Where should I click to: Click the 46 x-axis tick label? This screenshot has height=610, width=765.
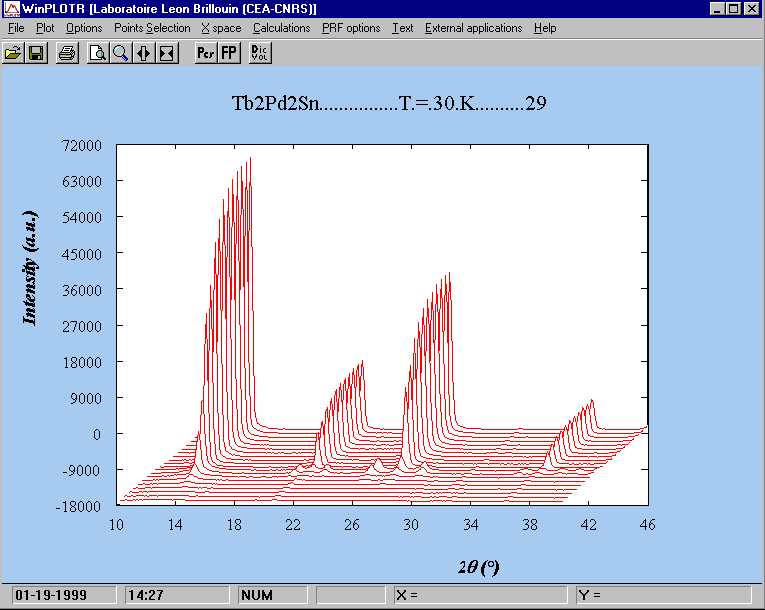point(647,525)
